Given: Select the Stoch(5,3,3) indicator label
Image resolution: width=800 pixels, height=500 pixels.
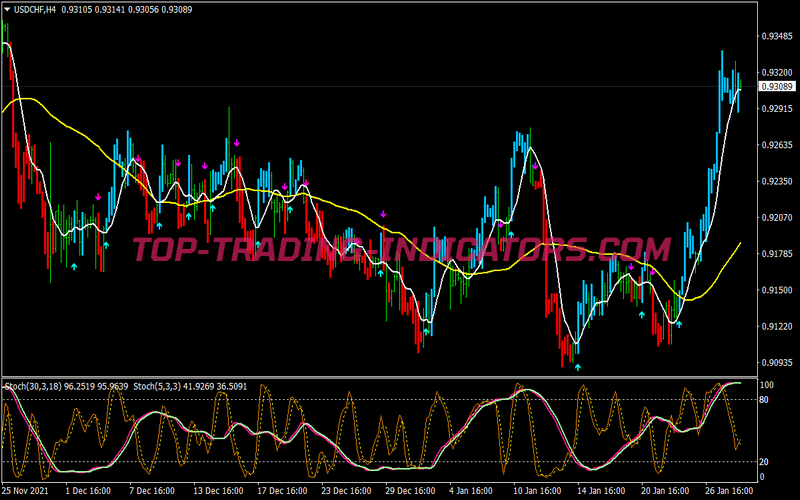Looking at the screenshot, I should (156, 387).
